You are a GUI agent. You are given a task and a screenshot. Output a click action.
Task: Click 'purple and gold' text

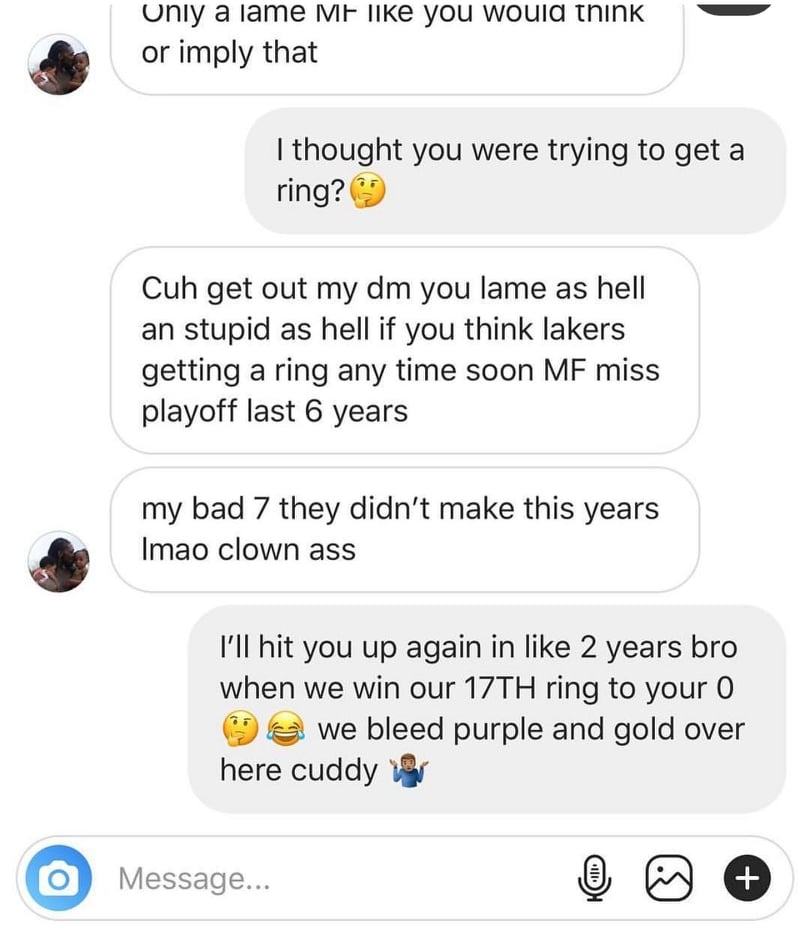click(528, 730)
